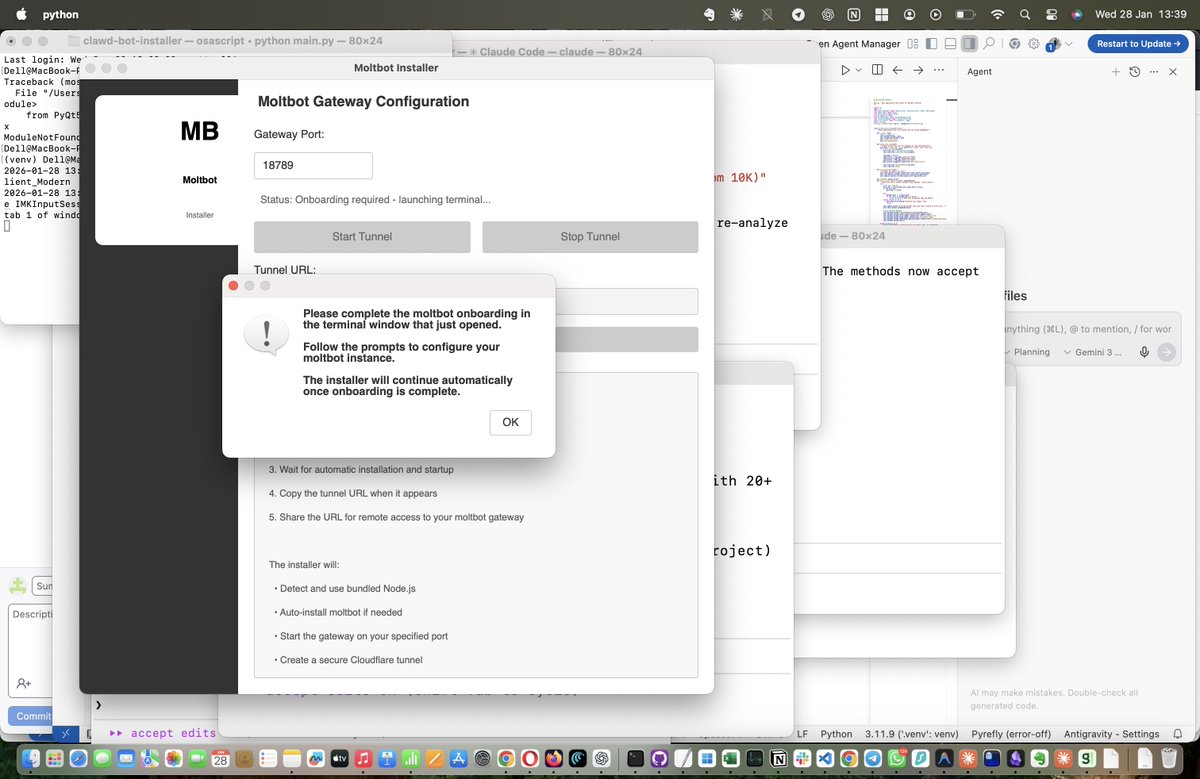Run the Python file with play icon
This screenshot has height=779, width=1200.
point(845,70)
